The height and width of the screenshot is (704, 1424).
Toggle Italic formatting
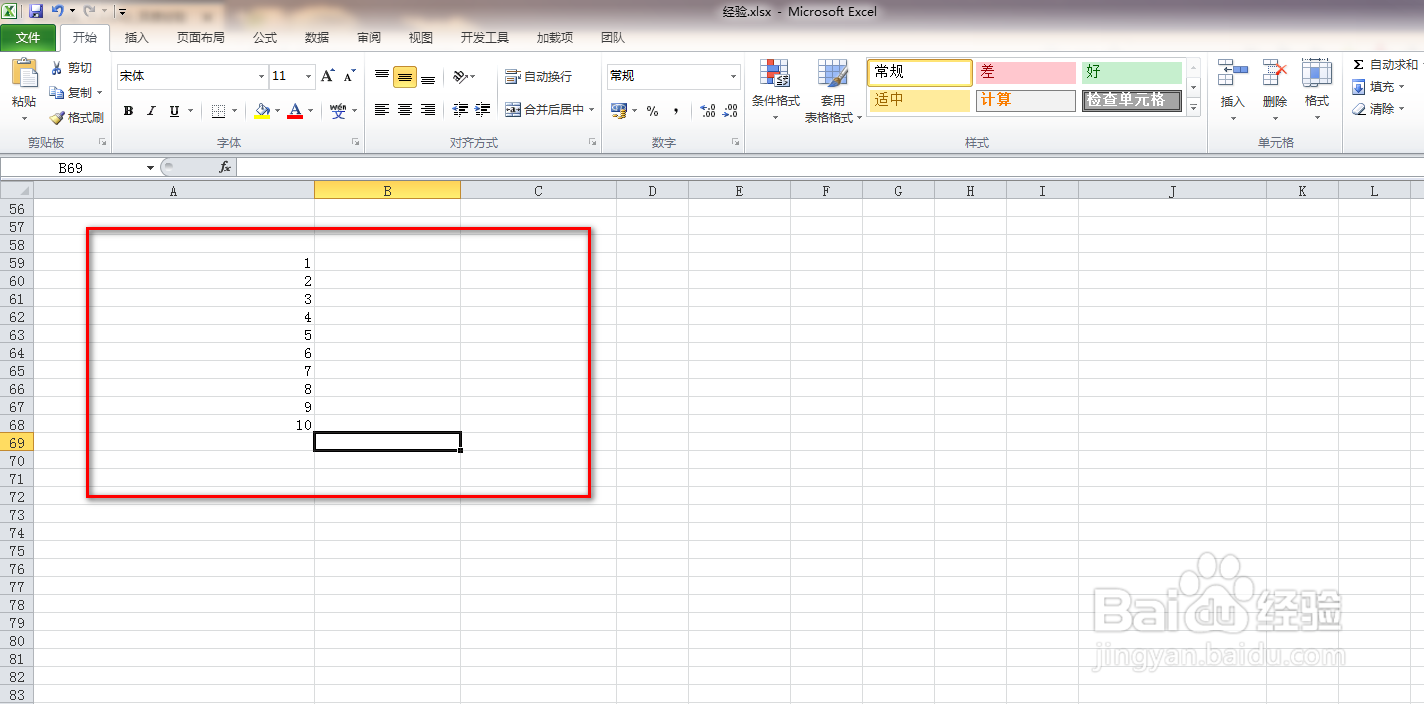tap(152, 111)
